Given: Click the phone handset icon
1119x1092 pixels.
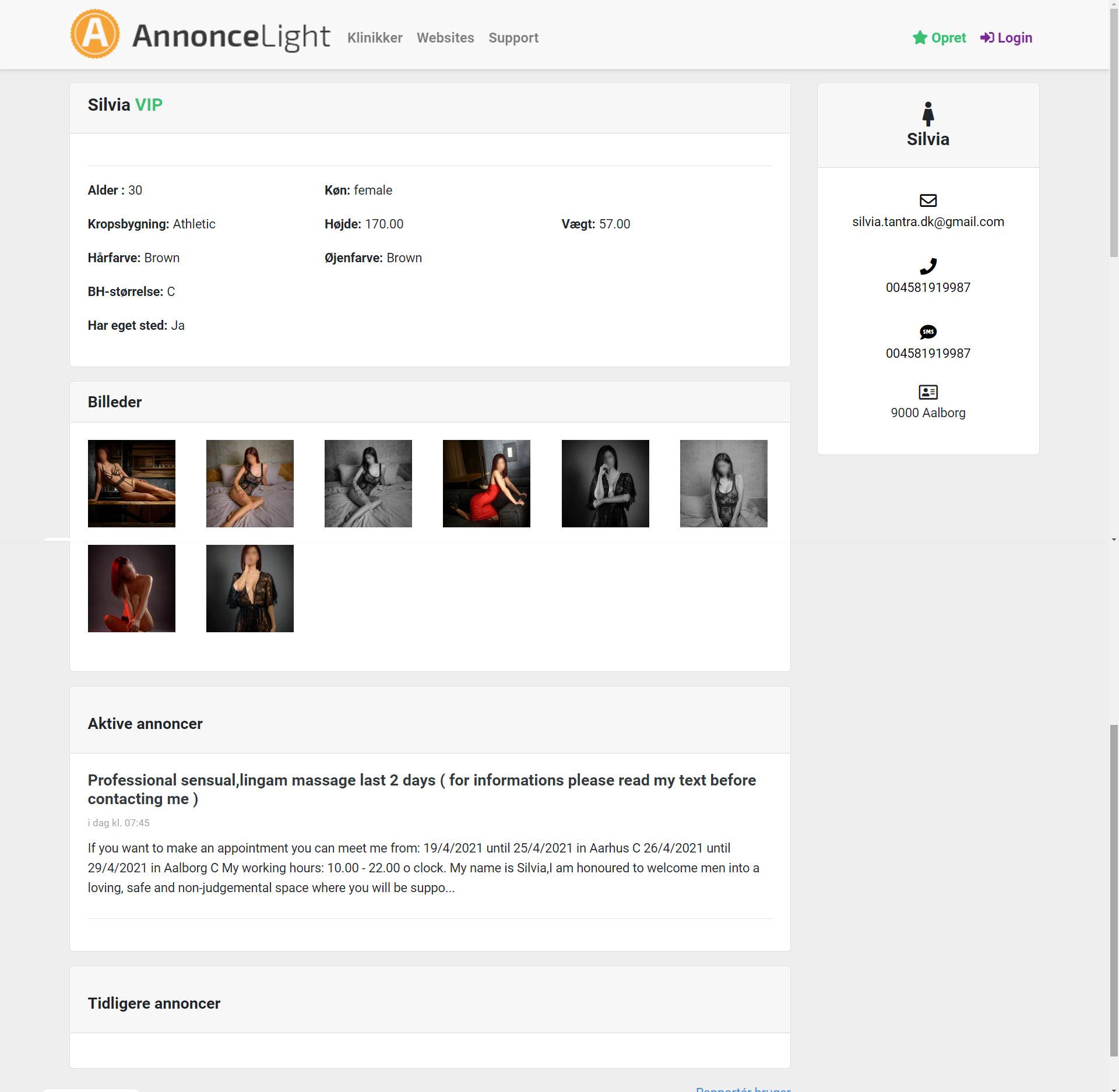Looking at the screenshot, I should [x=928, y=266].
